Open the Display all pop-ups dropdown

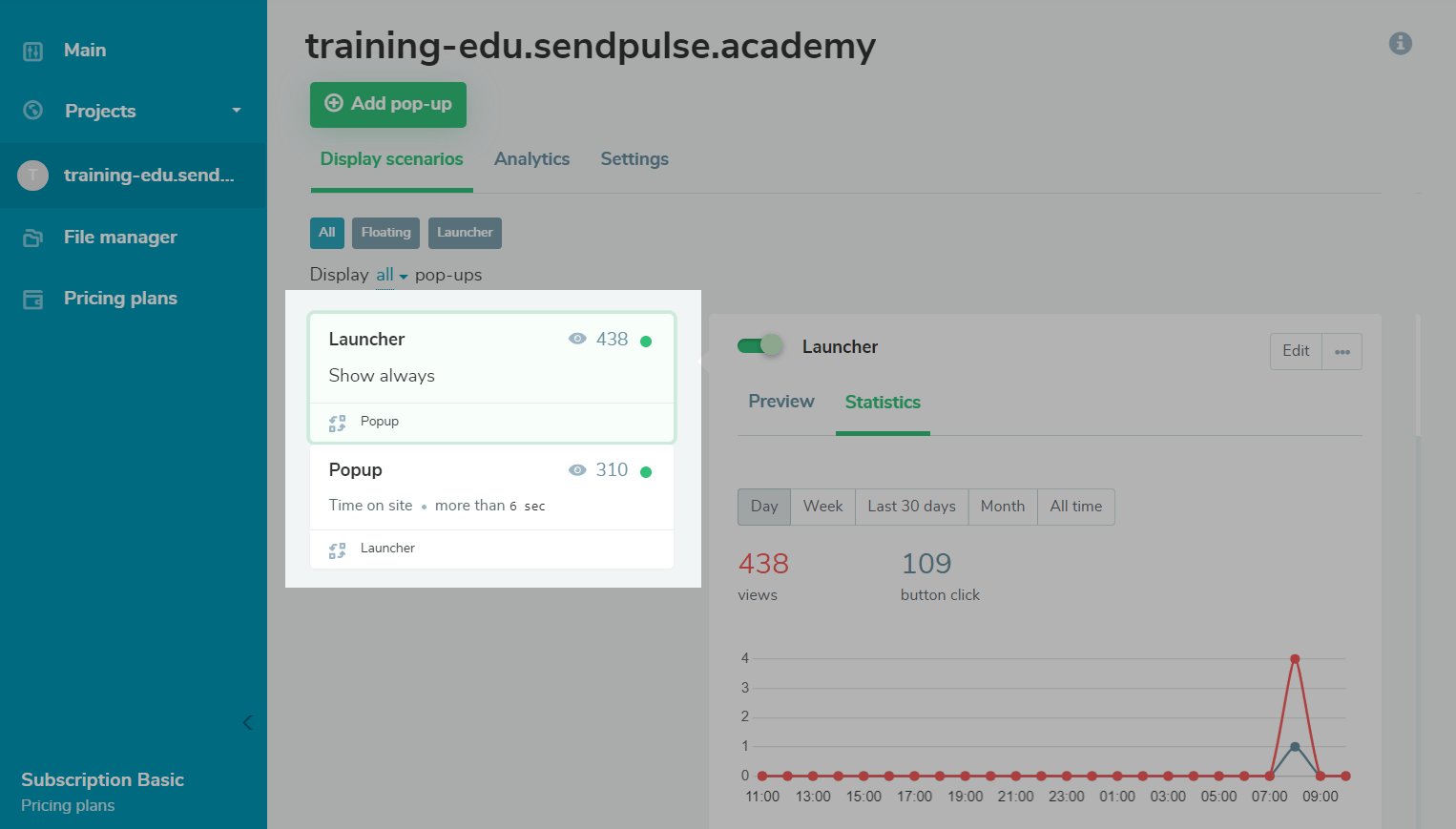pyautogui.click(x=391, y=275)
